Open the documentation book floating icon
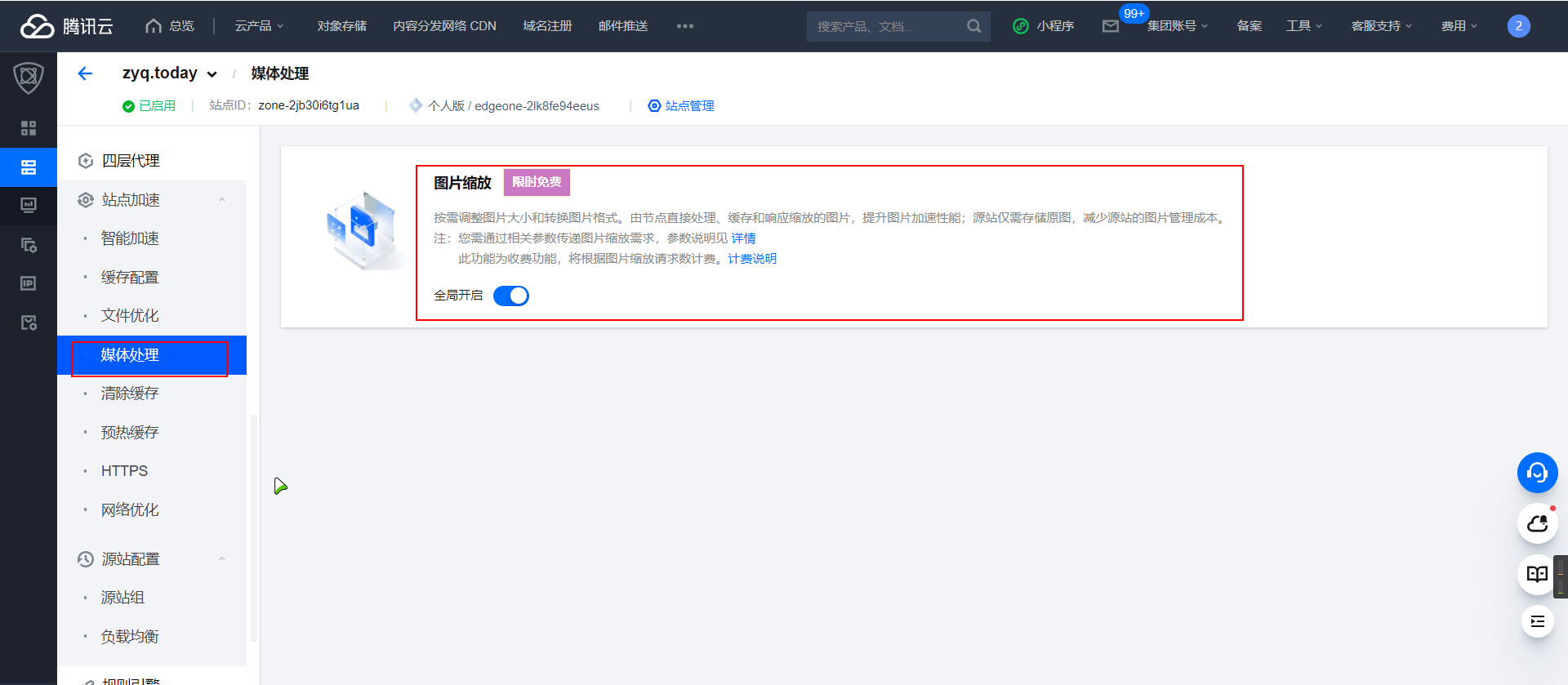Image resolution: width=1568 pixels, height=685 pixels. 1537,574
